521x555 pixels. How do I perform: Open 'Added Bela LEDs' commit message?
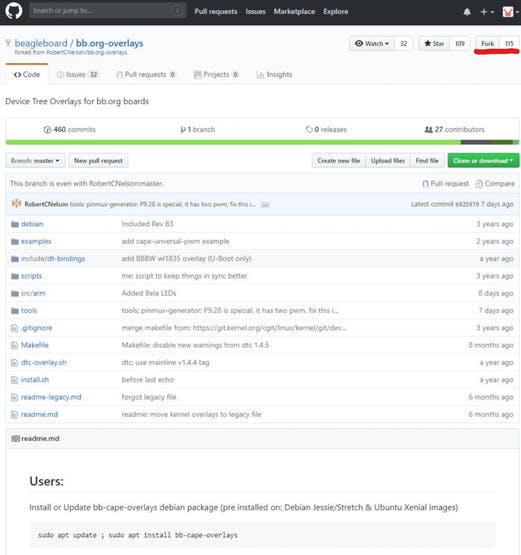(149, 293)
